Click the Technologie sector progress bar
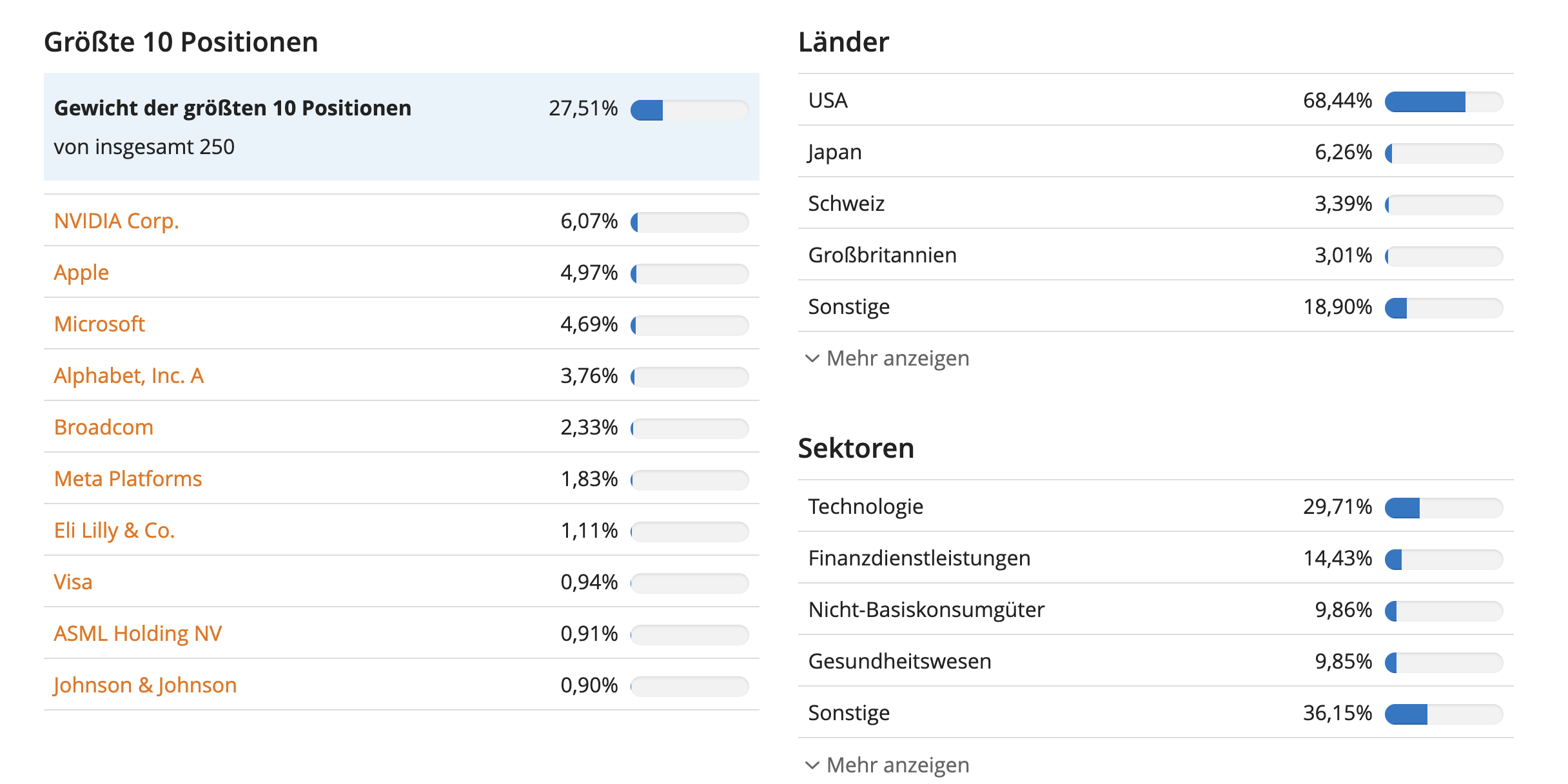Image resolution: width=1568 pixels, height=784 pixels. tap(1444, 508)
